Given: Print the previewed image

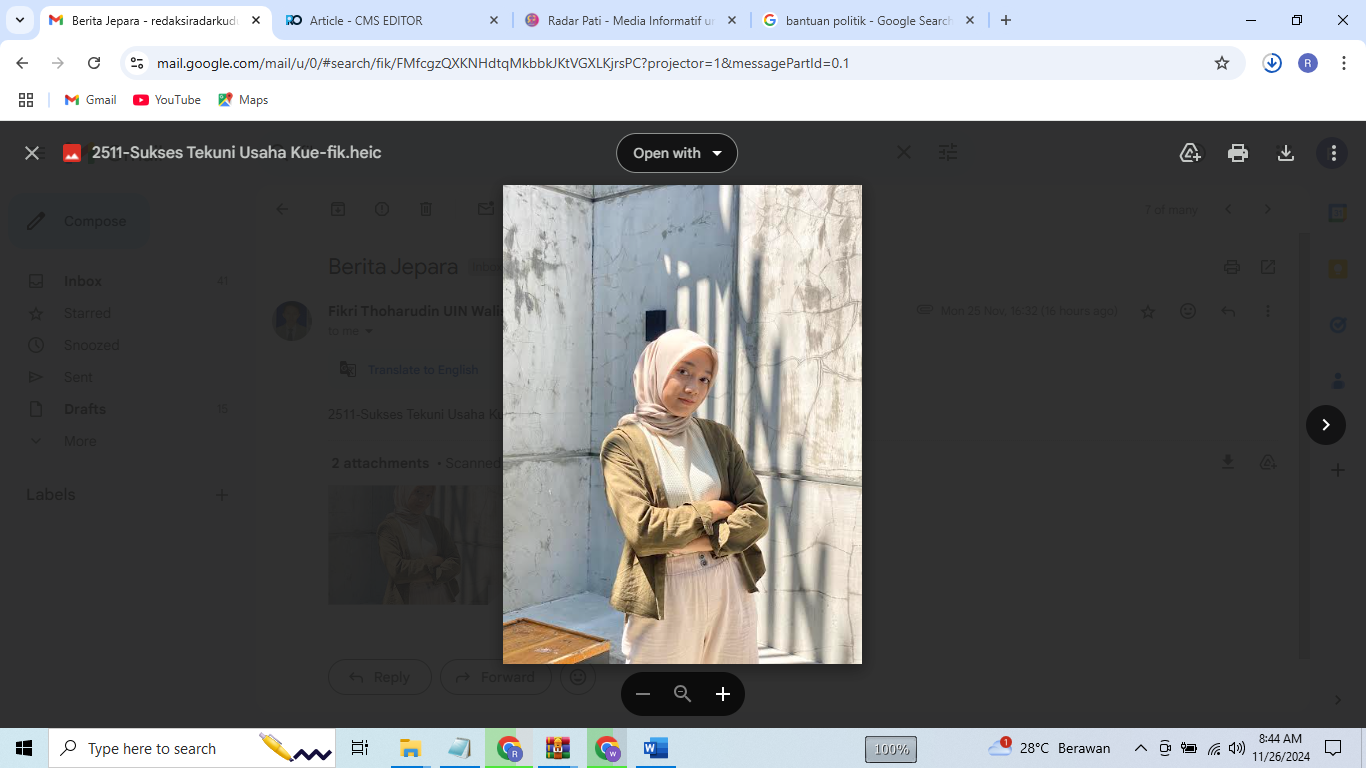Looking at the screenshot, I should point(1238,153).
